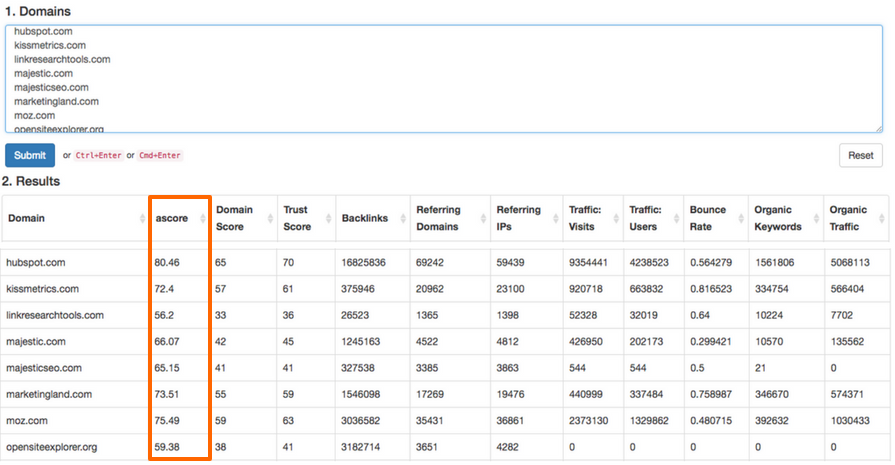Viewport: 895px width, 465px height.
Task: Click ascore value 65.15
Action: [167, 368]
